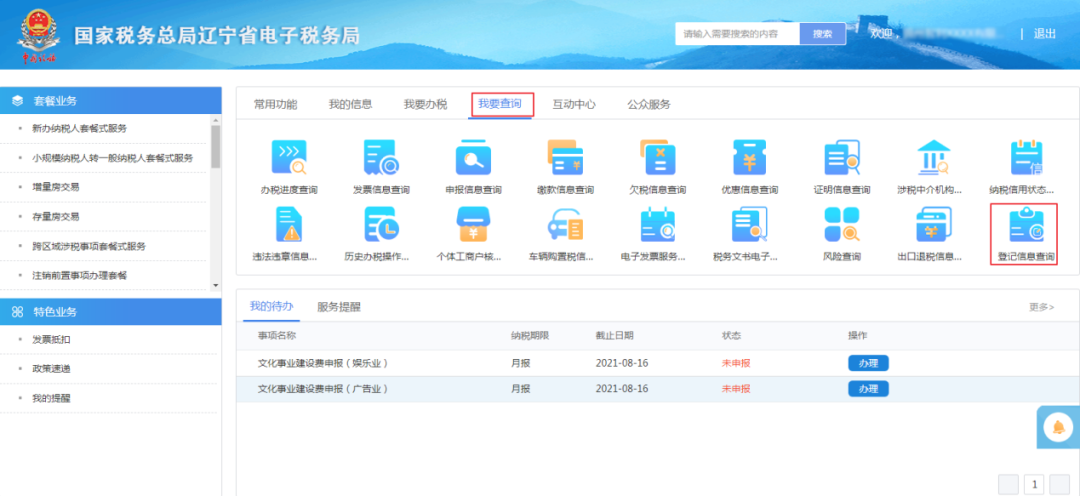Open 政策速递 in sidebar
The image size is (1080, 496).
[51, 369]
